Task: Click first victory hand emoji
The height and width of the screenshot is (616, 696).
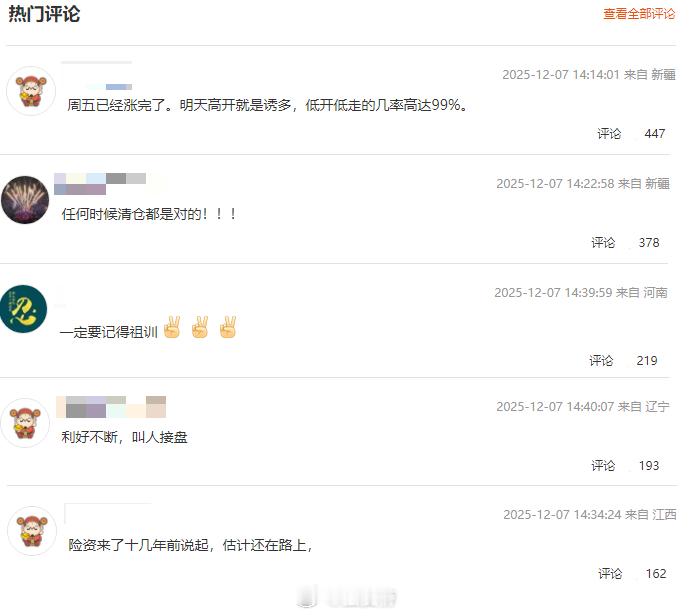Action: (x=172, y=328)
